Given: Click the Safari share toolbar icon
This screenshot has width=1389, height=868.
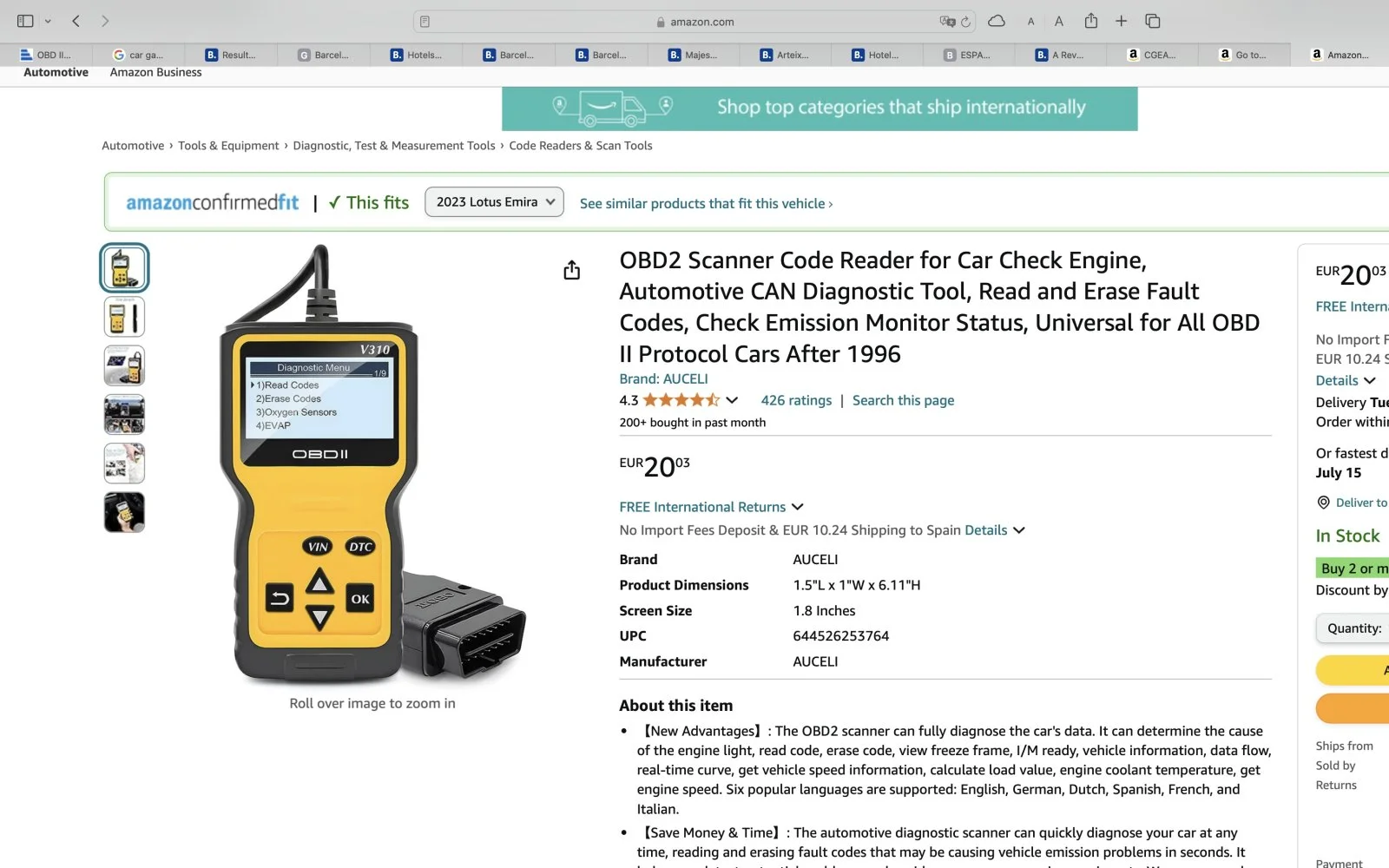Looking at the screenshot, I should (1090, 21).
